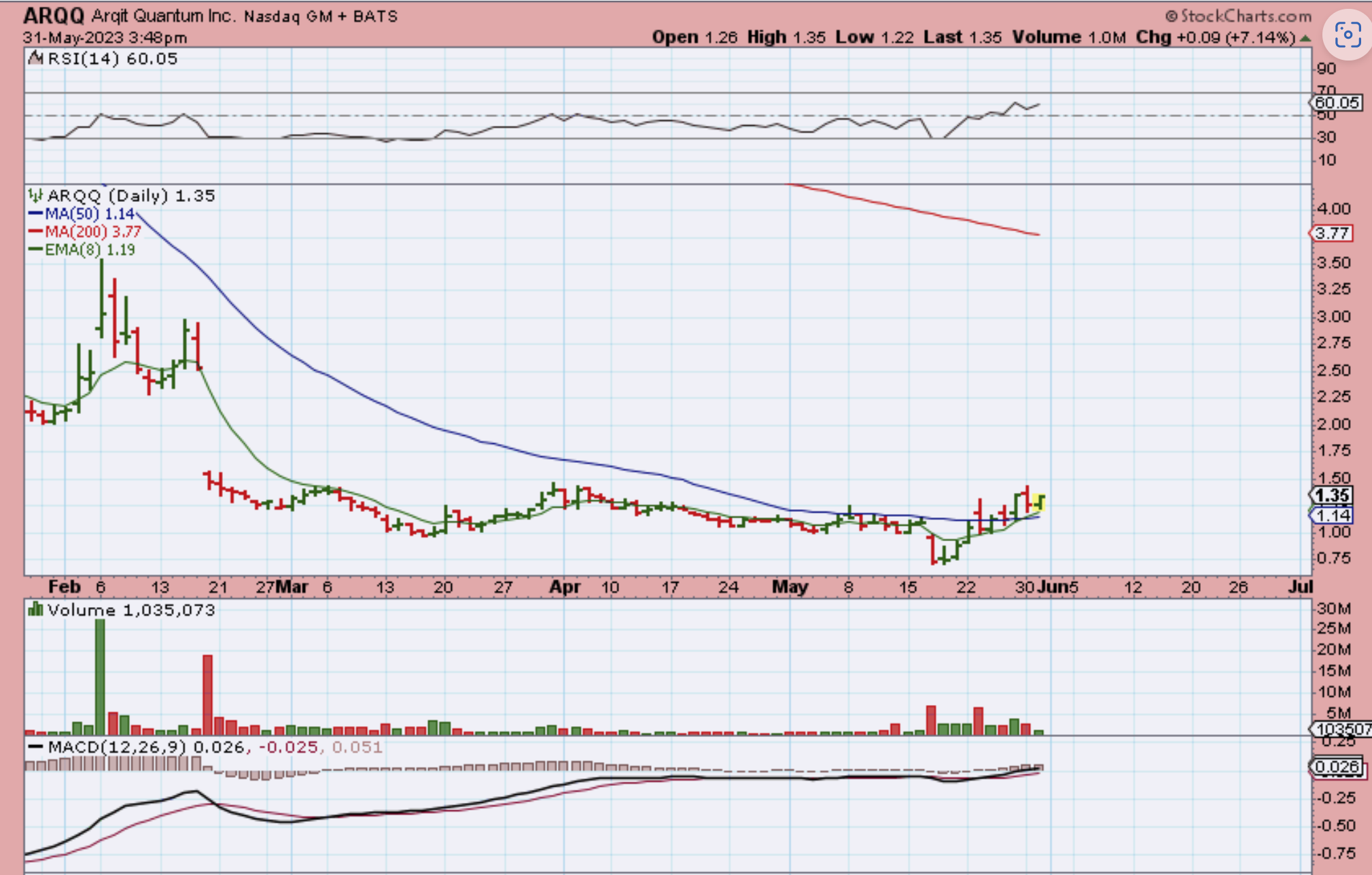Click the 1.14 MA(50) price tag

1332,515
